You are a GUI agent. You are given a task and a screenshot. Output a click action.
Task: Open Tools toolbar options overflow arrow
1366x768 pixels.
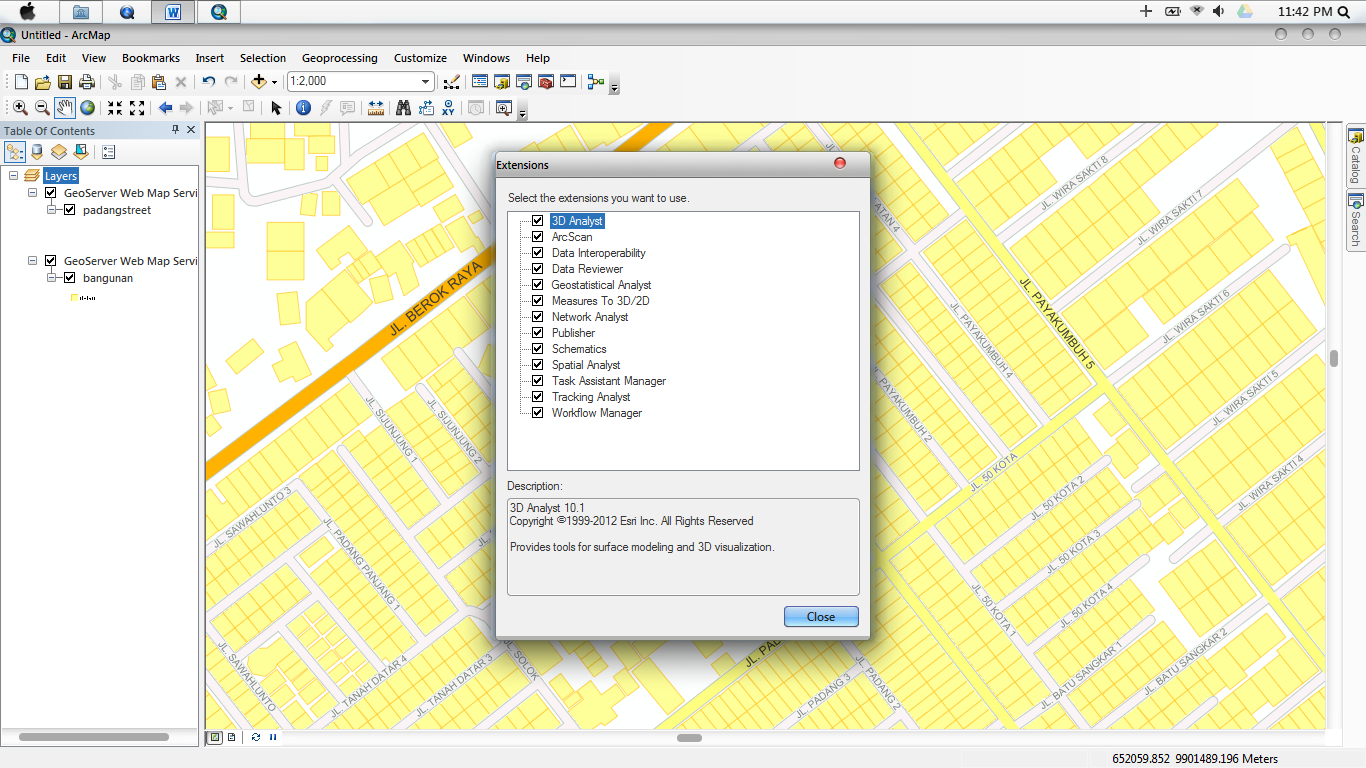(x=522, y=112)
